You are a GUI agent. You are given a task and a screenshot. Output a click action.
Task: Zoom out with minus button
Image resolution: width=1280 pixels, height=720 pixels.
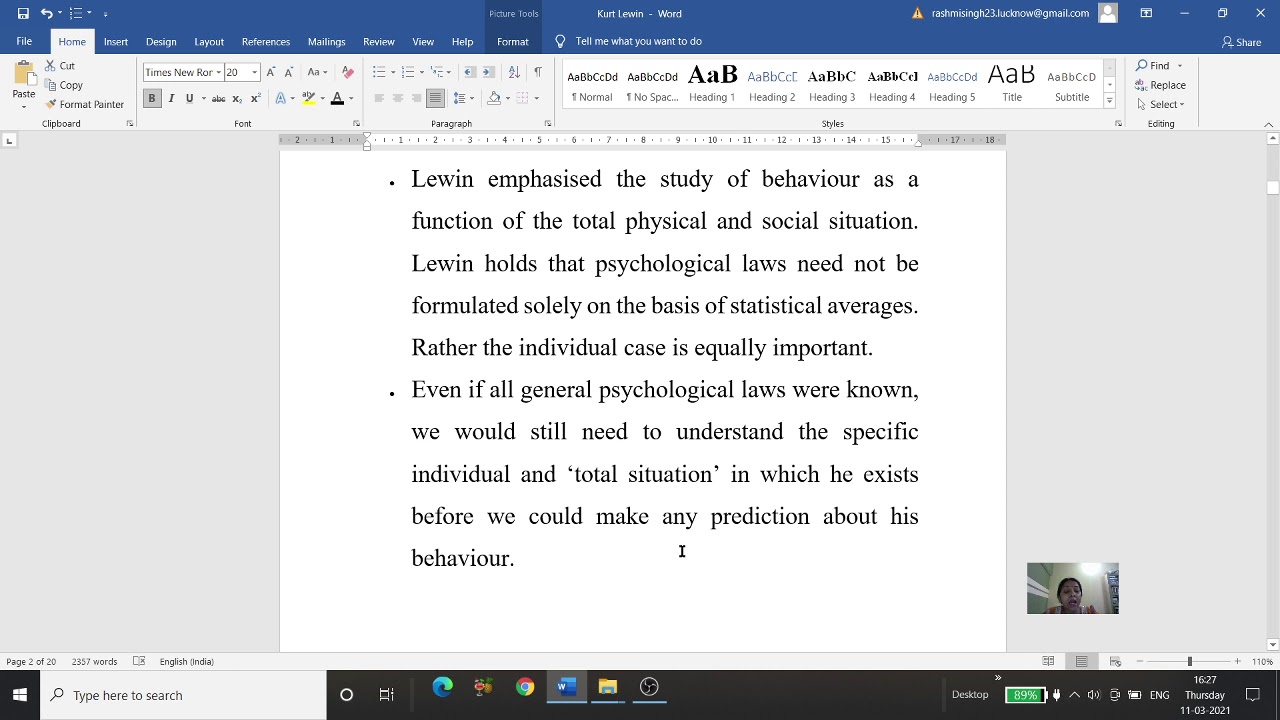click(x=1139, y=661)
